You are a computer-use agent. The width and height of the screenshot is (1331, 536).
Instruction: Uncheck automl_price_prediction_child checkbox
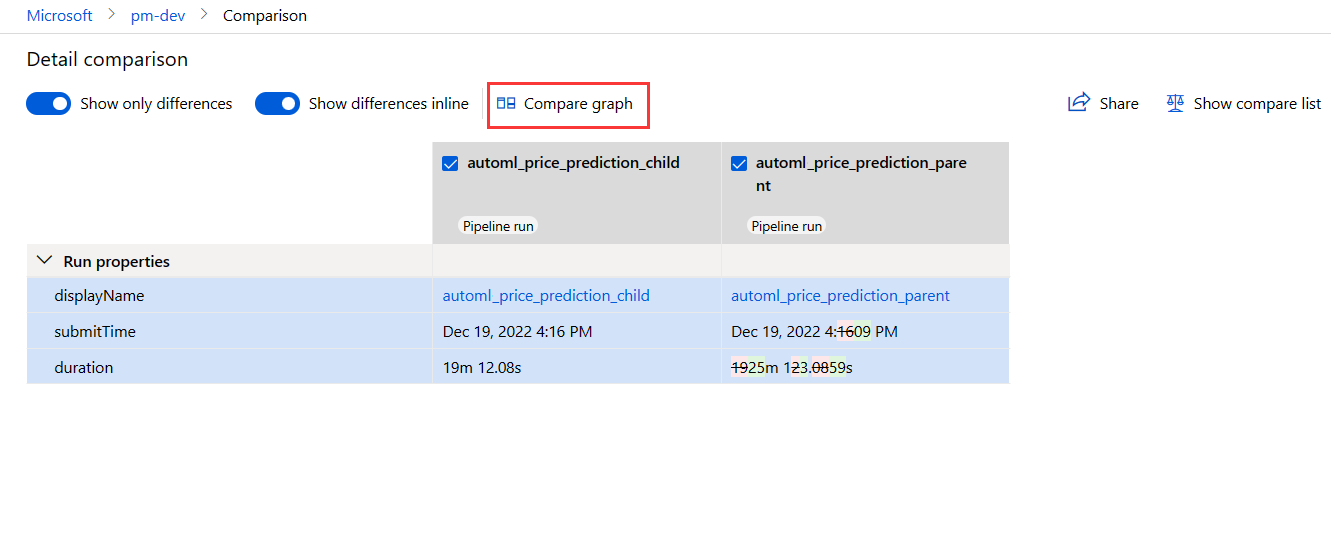click(x=450, y=163)
